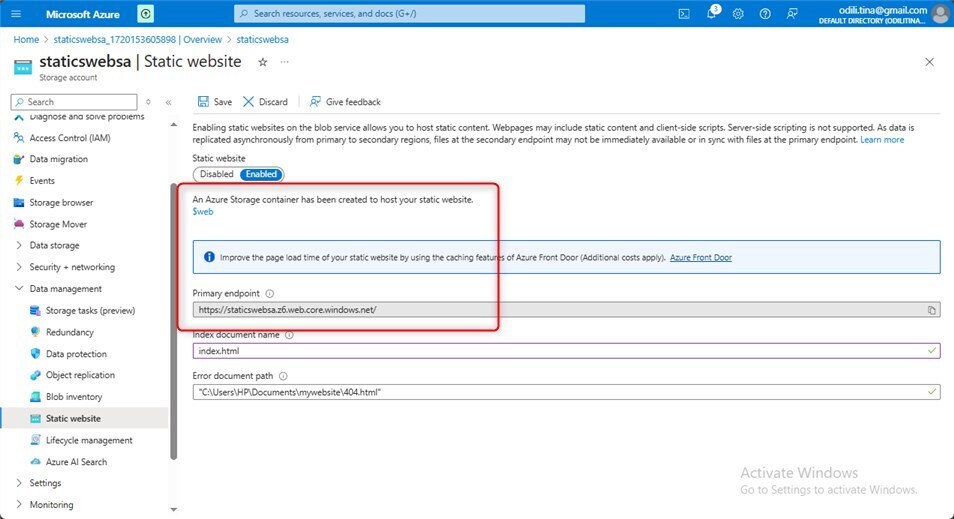Click the Discard toolbar button
This screenshot has height=519, width=954.
point(265,102)
